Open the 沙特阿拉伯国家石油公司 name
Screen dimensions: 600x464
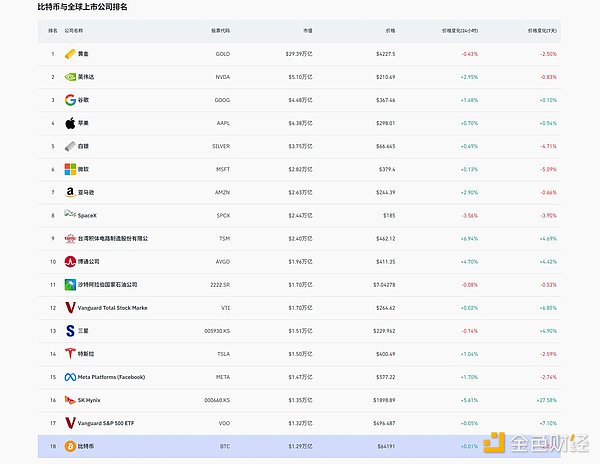108,285
